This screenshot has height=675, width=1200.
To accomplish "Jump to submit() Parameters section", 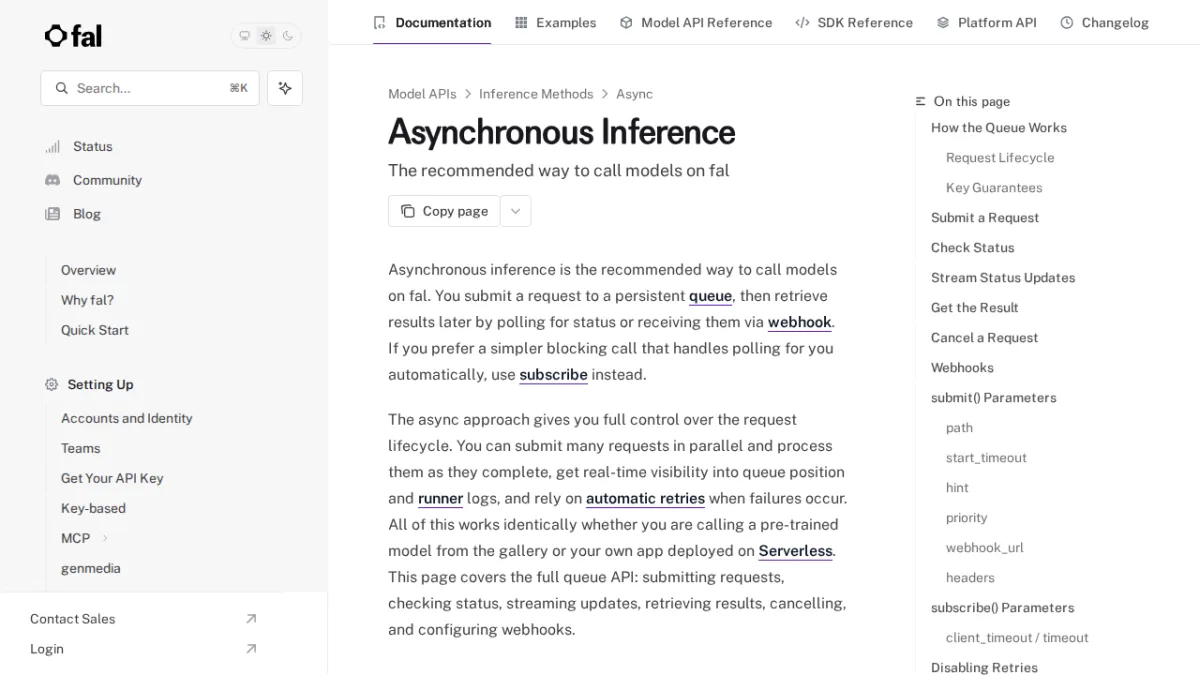I will (993, 398).
